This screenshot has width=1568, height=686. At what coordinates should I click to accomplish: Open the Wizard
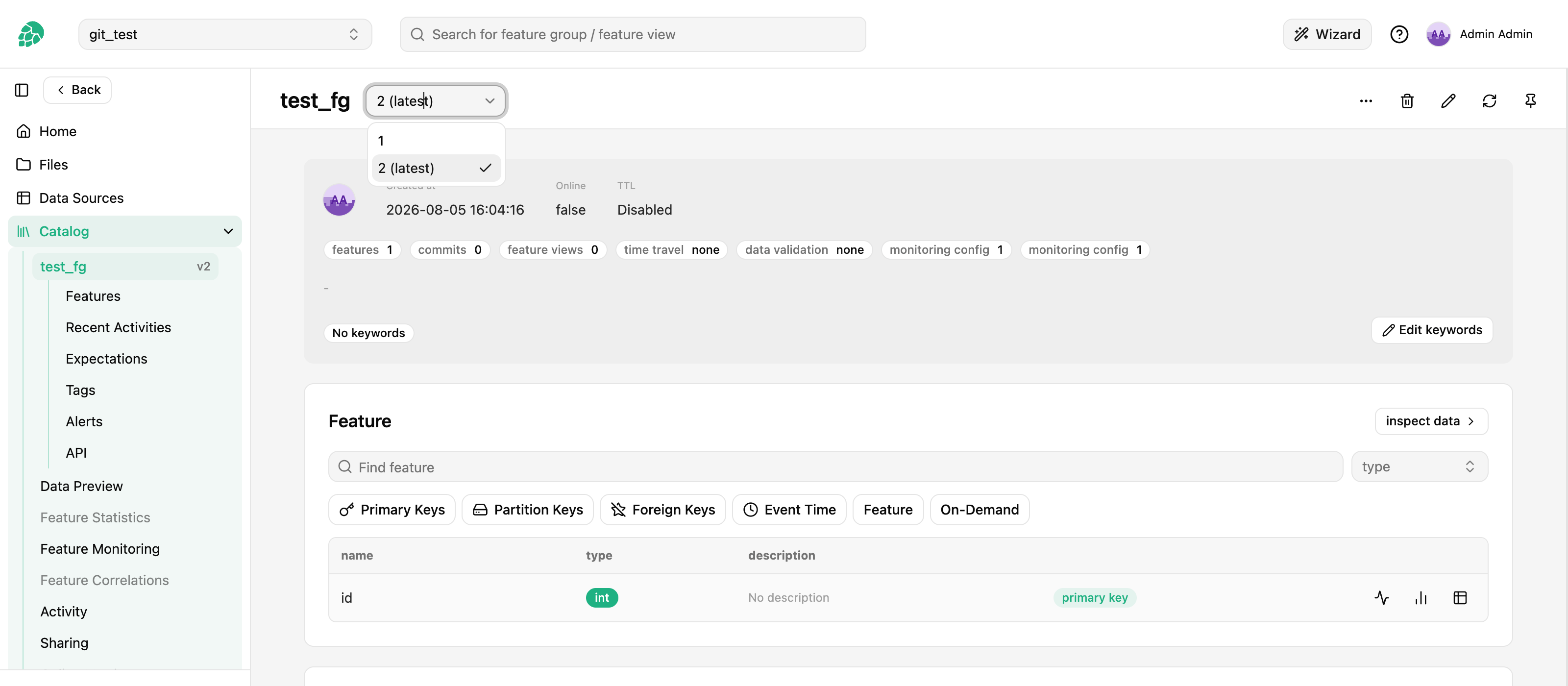click(1326, 34)
